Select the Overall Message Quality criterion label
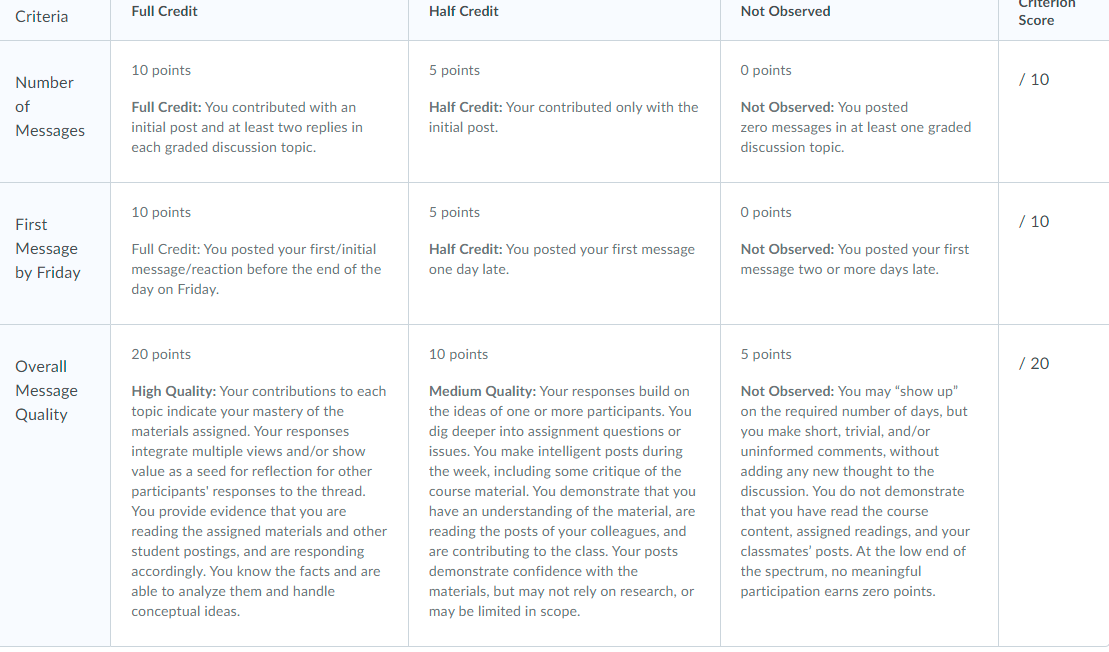 pyautogui.click(x=47, y=390)
